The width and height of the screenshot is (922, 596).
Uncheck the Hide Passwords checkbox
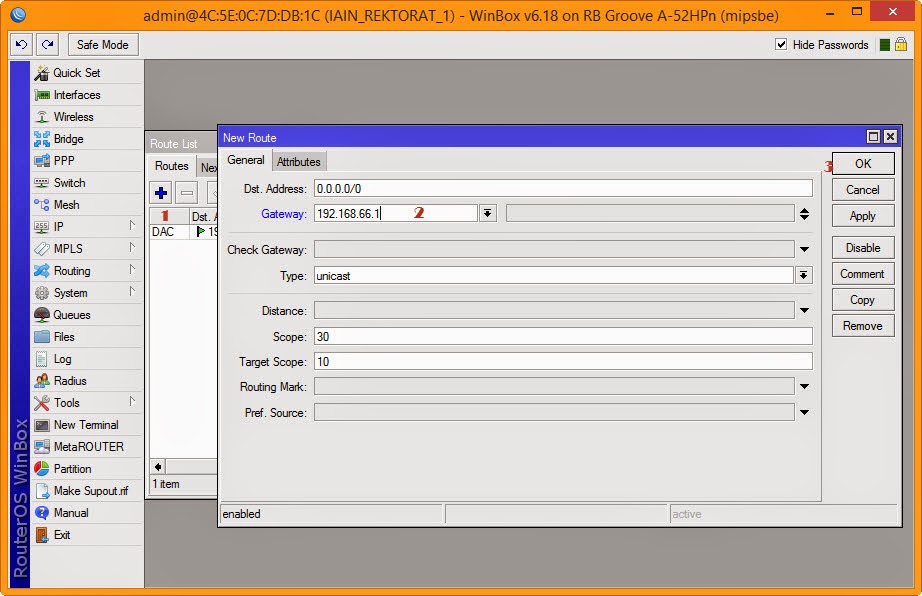(x=781, y=44)
